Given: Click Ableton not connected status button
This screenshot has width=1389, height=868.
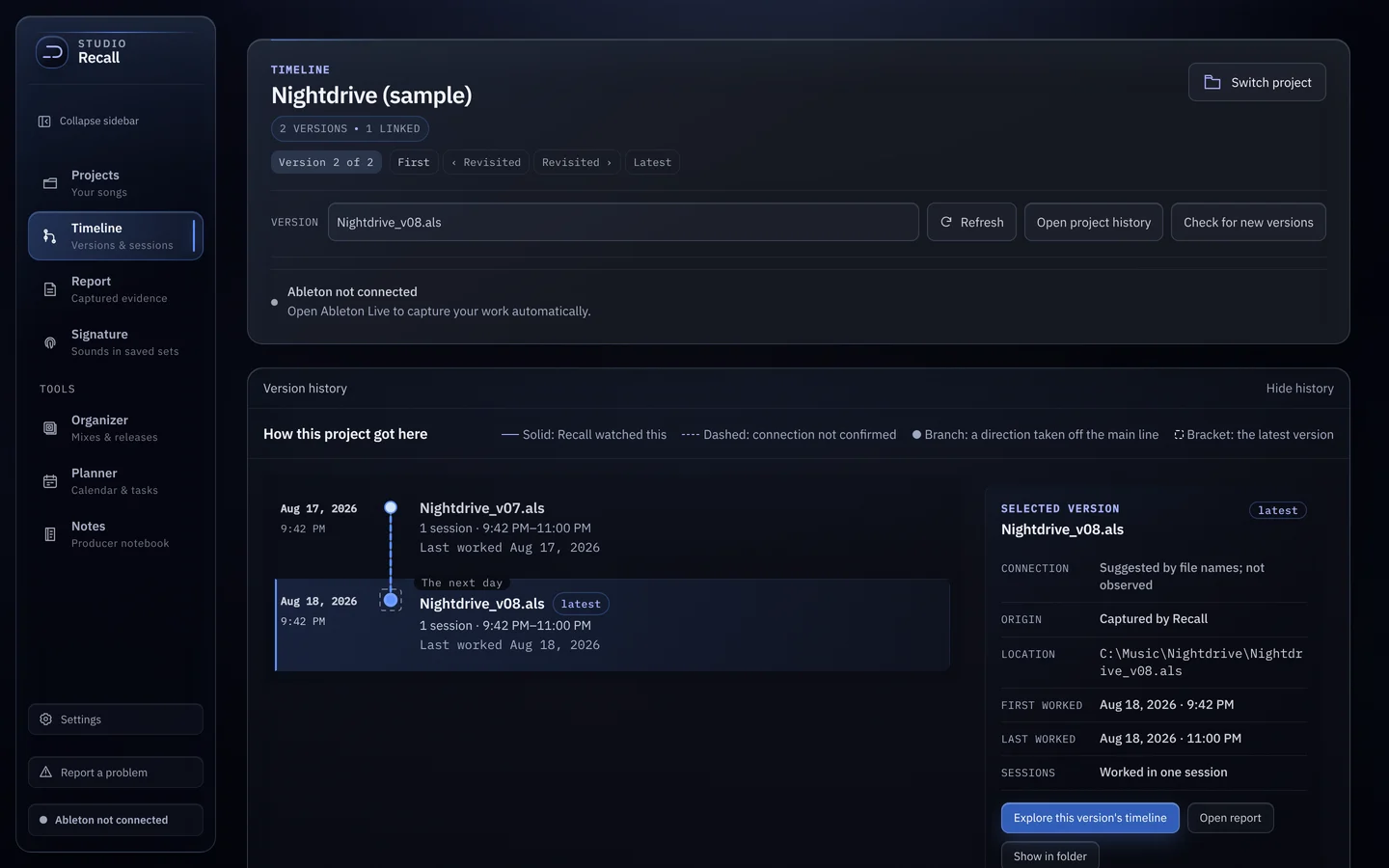Looking at the screenshot, I should click(x=116, y=820).
